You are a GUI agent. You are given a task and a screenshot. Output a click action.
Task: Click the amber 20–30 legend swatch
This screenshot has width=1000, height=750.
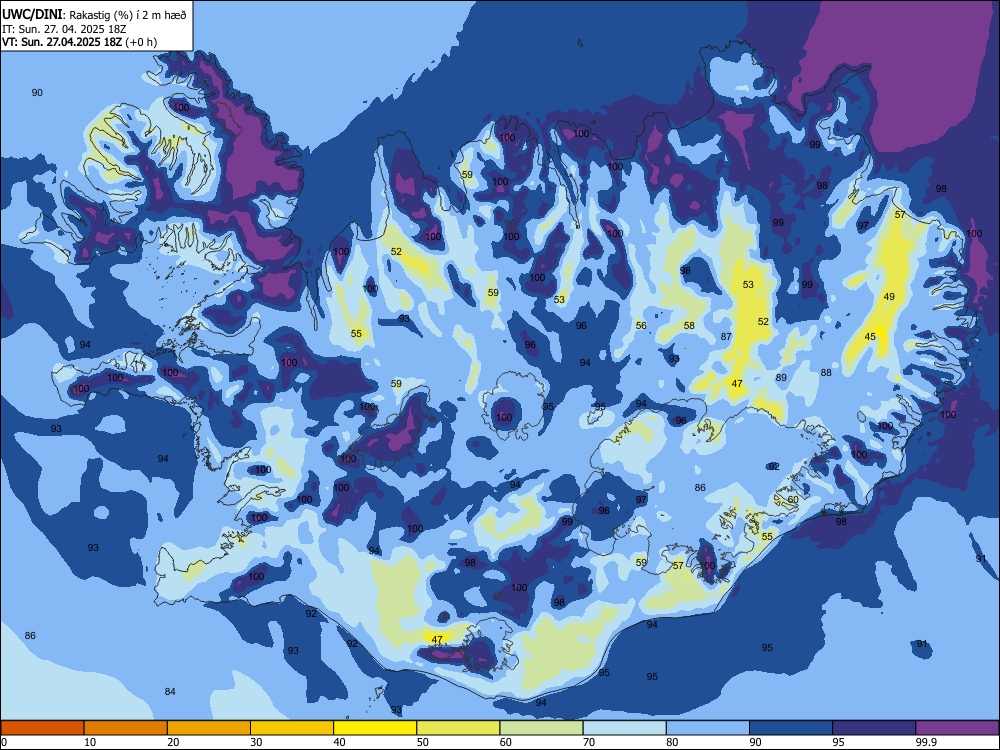(x=209, y=728)
